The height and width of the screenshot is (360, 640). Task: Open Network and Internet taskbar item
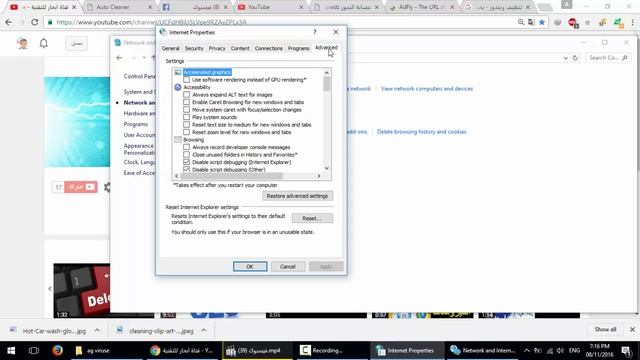482,350
